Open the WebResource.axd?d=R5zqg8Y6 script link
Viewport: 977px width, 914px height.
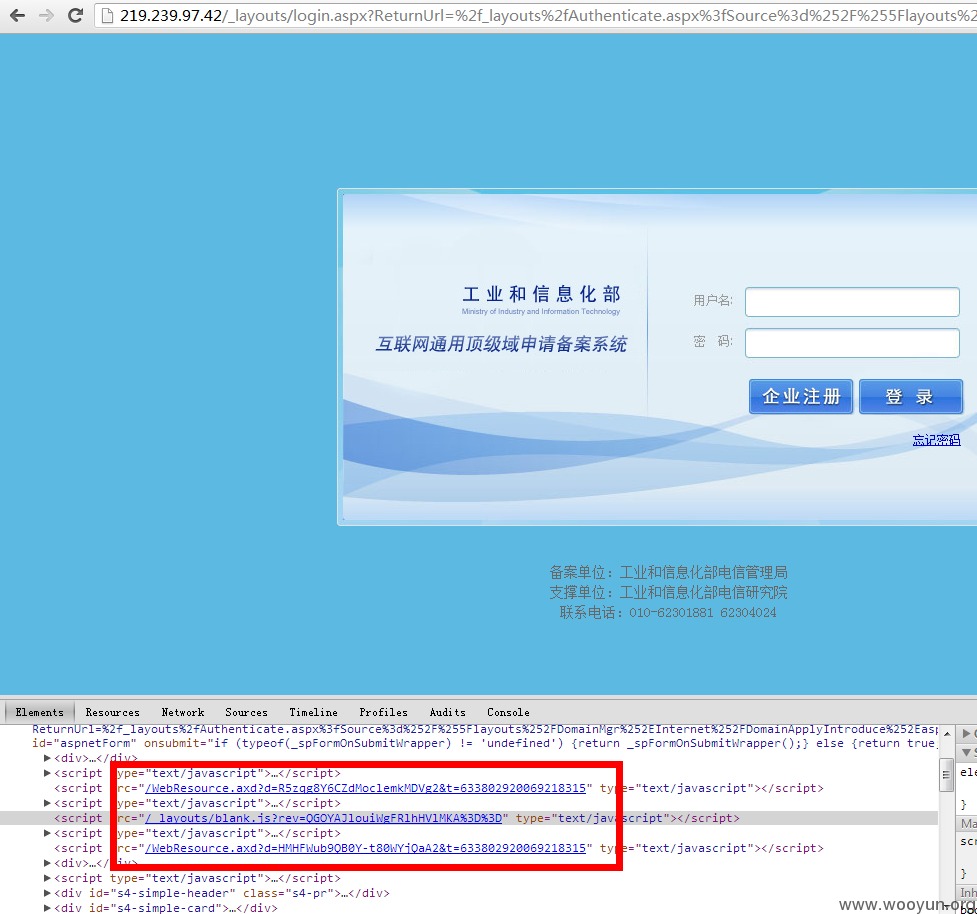click(x=365, y=788)
